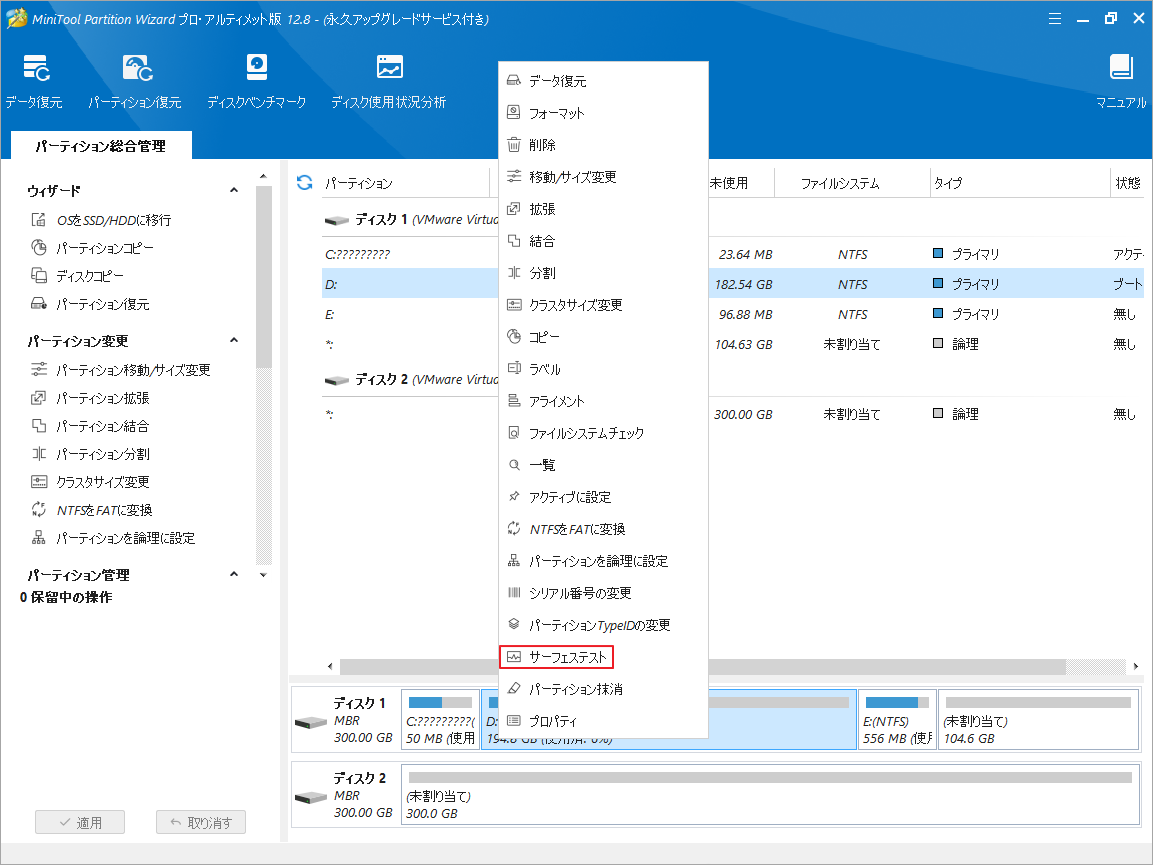This screenshot has height=865, width=1153.
Task: Collapse the パーティション変更 section
Action: 234,341
